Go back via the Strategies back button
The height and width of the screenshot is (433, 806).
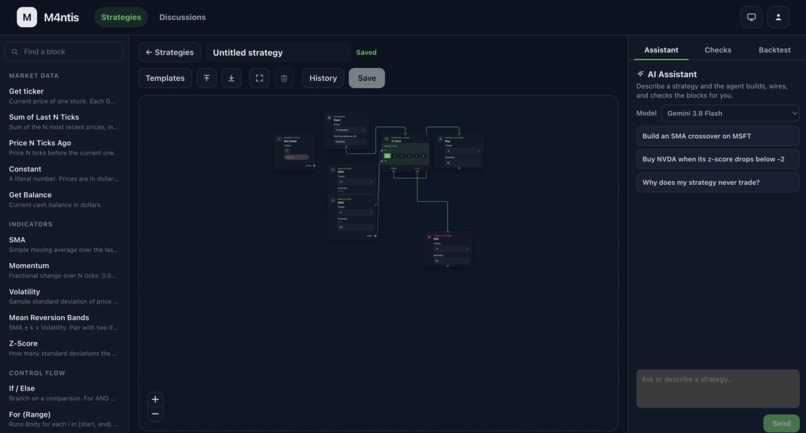coord(169,52)
